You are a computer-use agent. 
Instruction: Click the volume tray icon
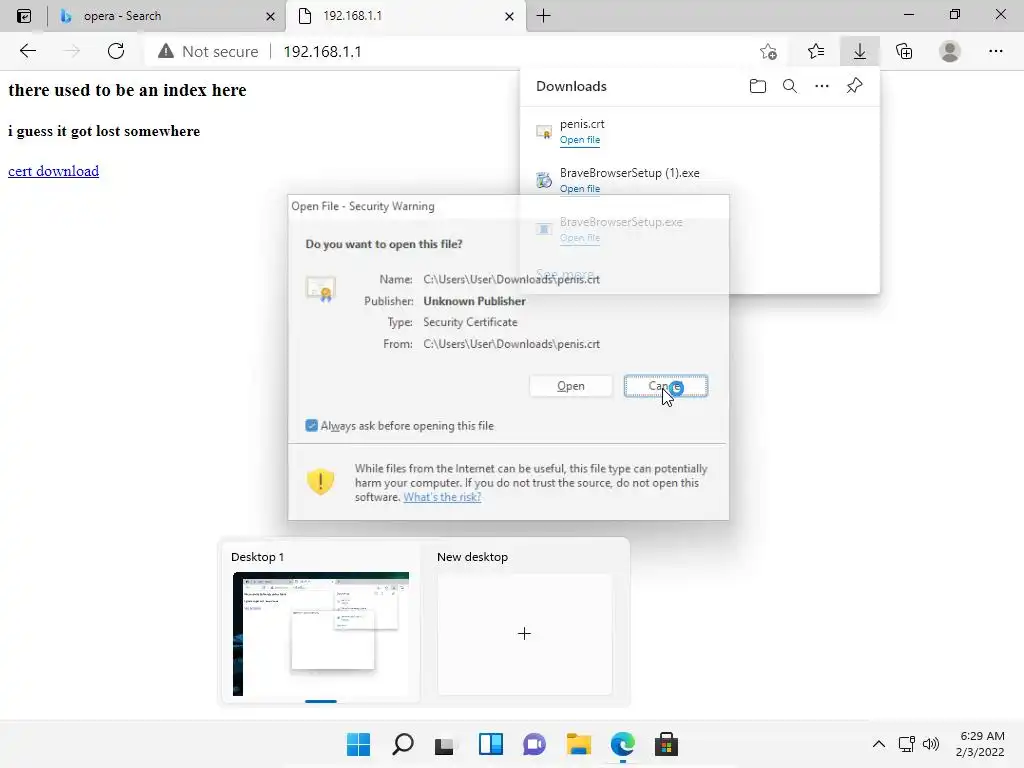(x=931, y=744)
